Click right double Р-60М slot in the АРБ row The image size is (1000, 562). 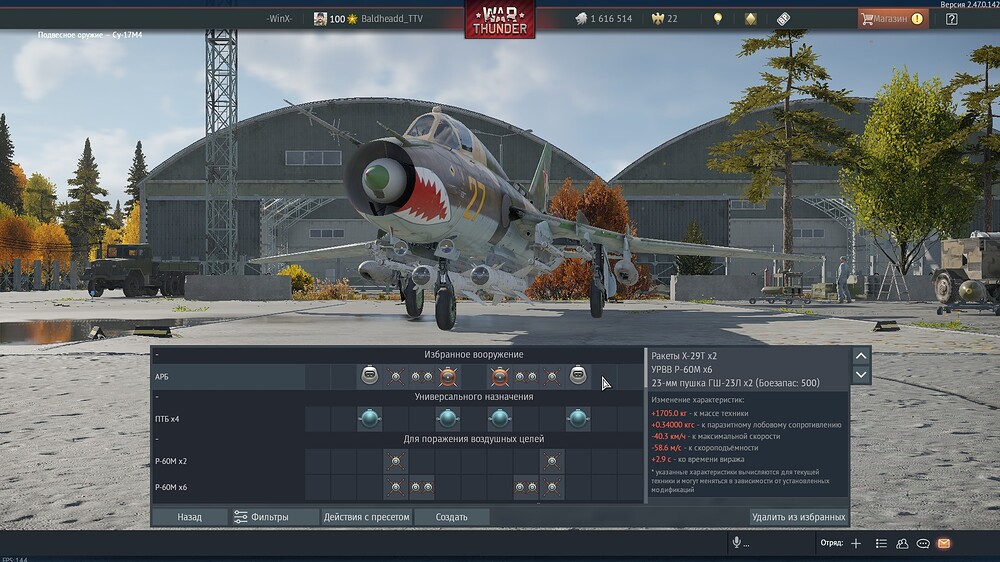coord(526,376)
